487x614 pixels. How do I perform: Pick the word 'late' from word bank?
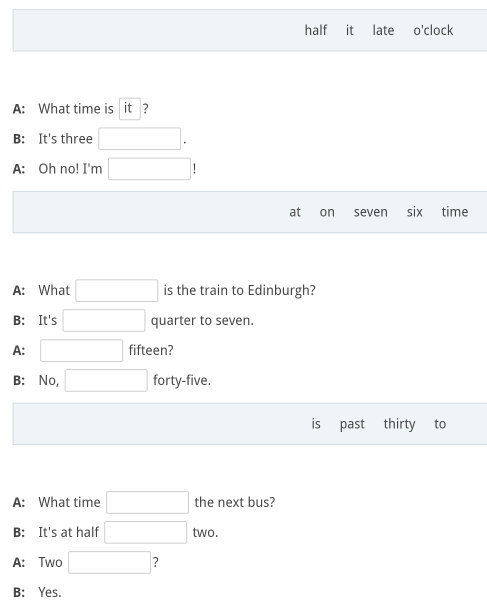[x=383, y=30]
